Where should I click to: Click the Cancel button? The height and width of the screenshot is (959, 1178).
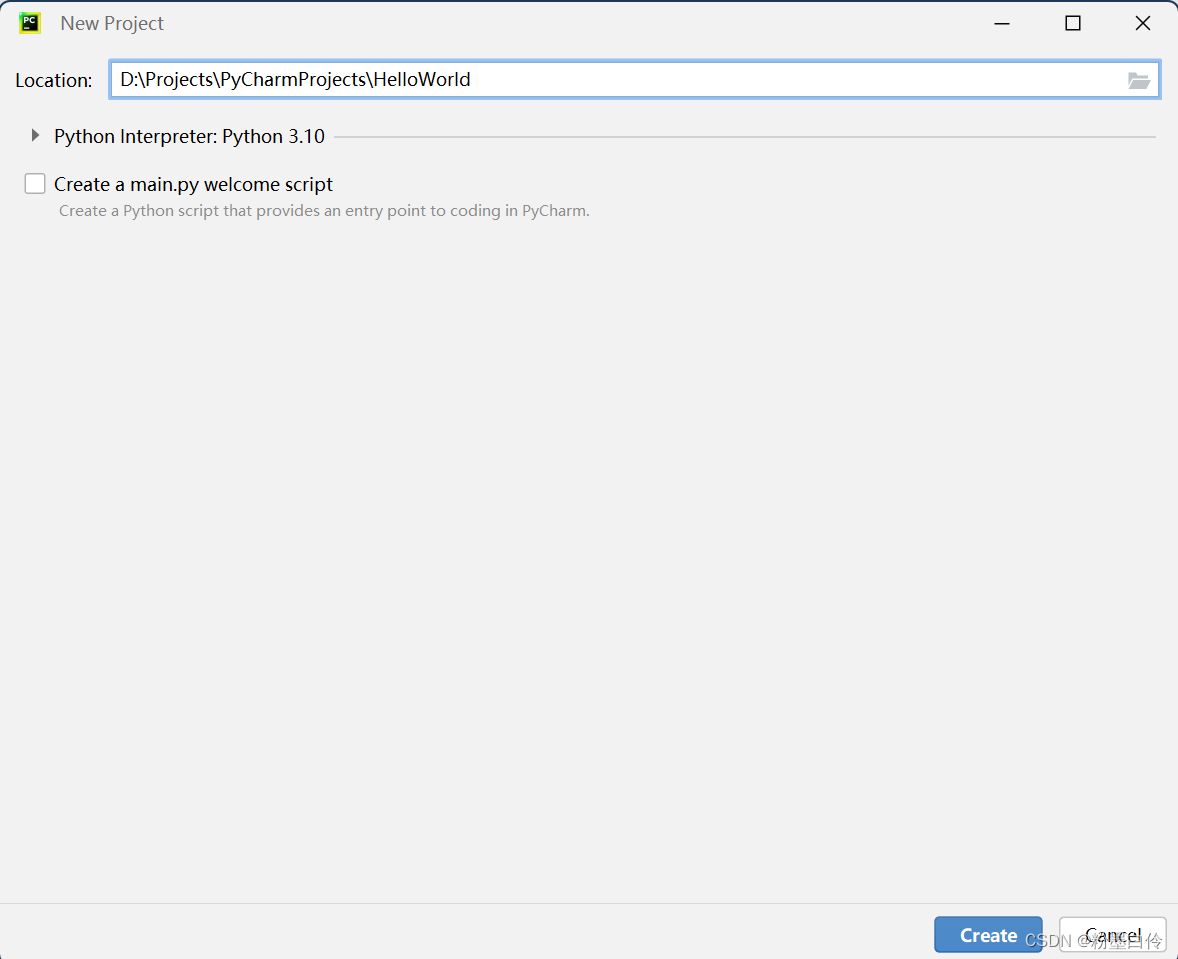[x=1113, y=935]
